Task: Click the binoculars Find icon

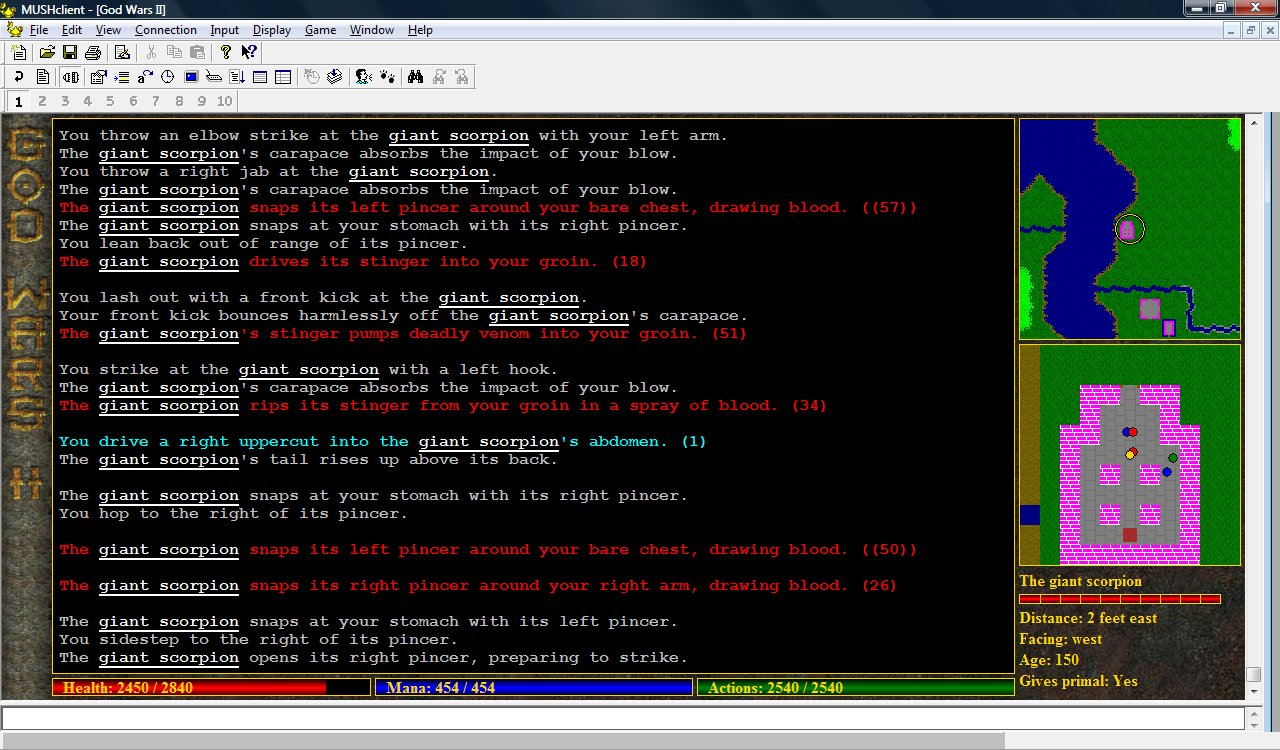Action: 415,77
